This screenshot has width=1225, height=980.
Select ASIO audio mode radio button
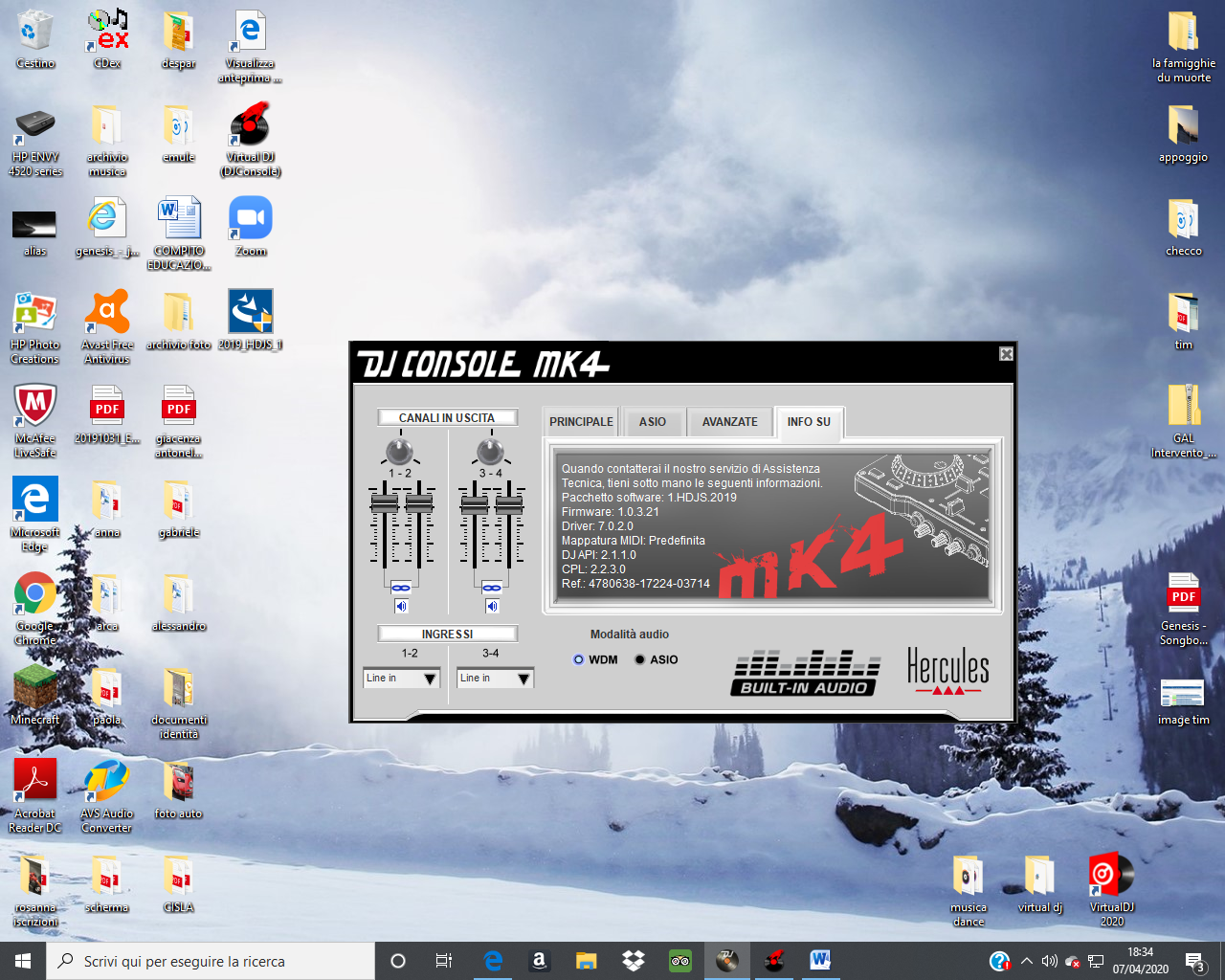(639, 659)
